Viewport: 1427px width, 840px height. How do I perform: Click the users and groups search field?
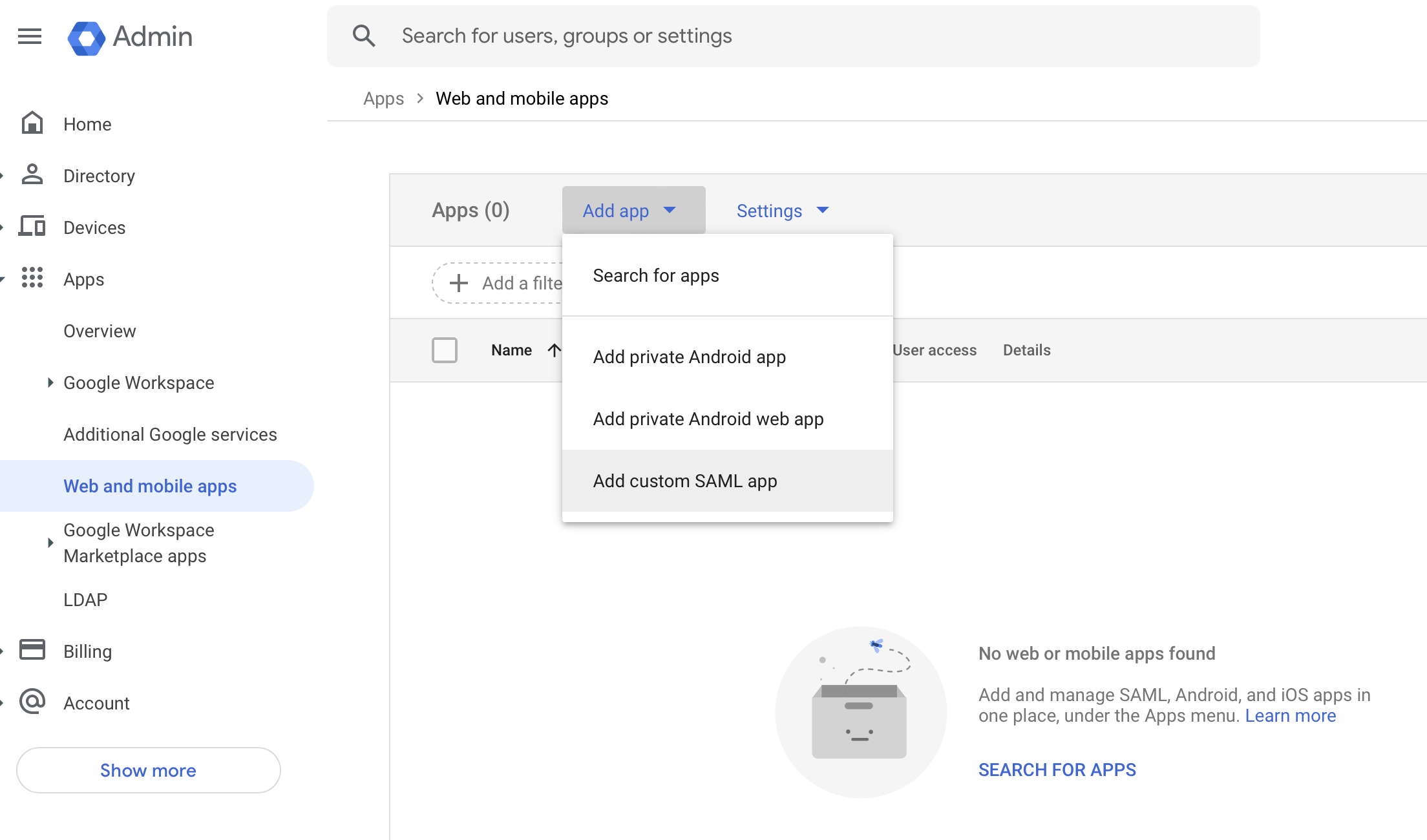tap(646, 36)
